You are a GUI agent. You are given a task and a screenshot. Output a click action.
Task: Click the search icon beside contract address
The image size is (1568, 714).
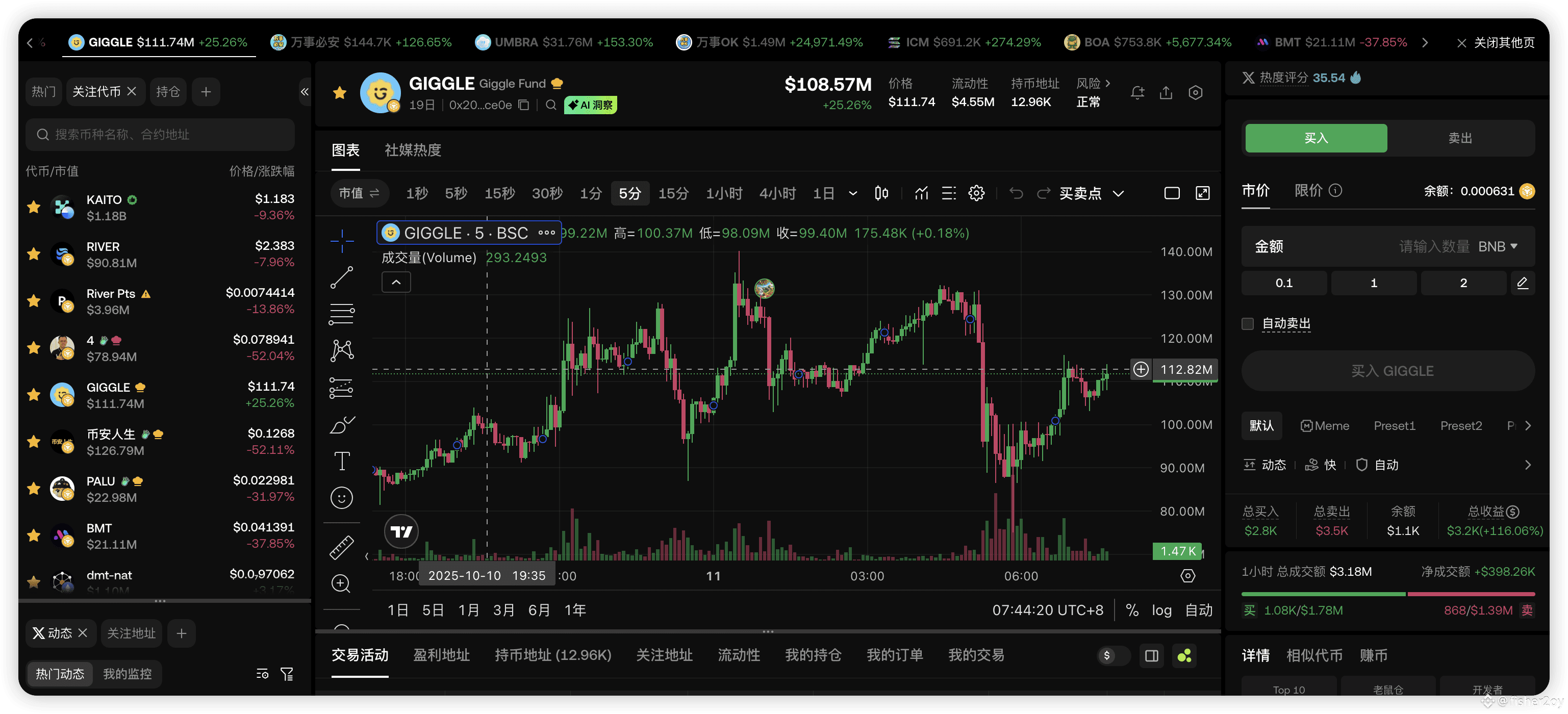click(x=551, y=105)
